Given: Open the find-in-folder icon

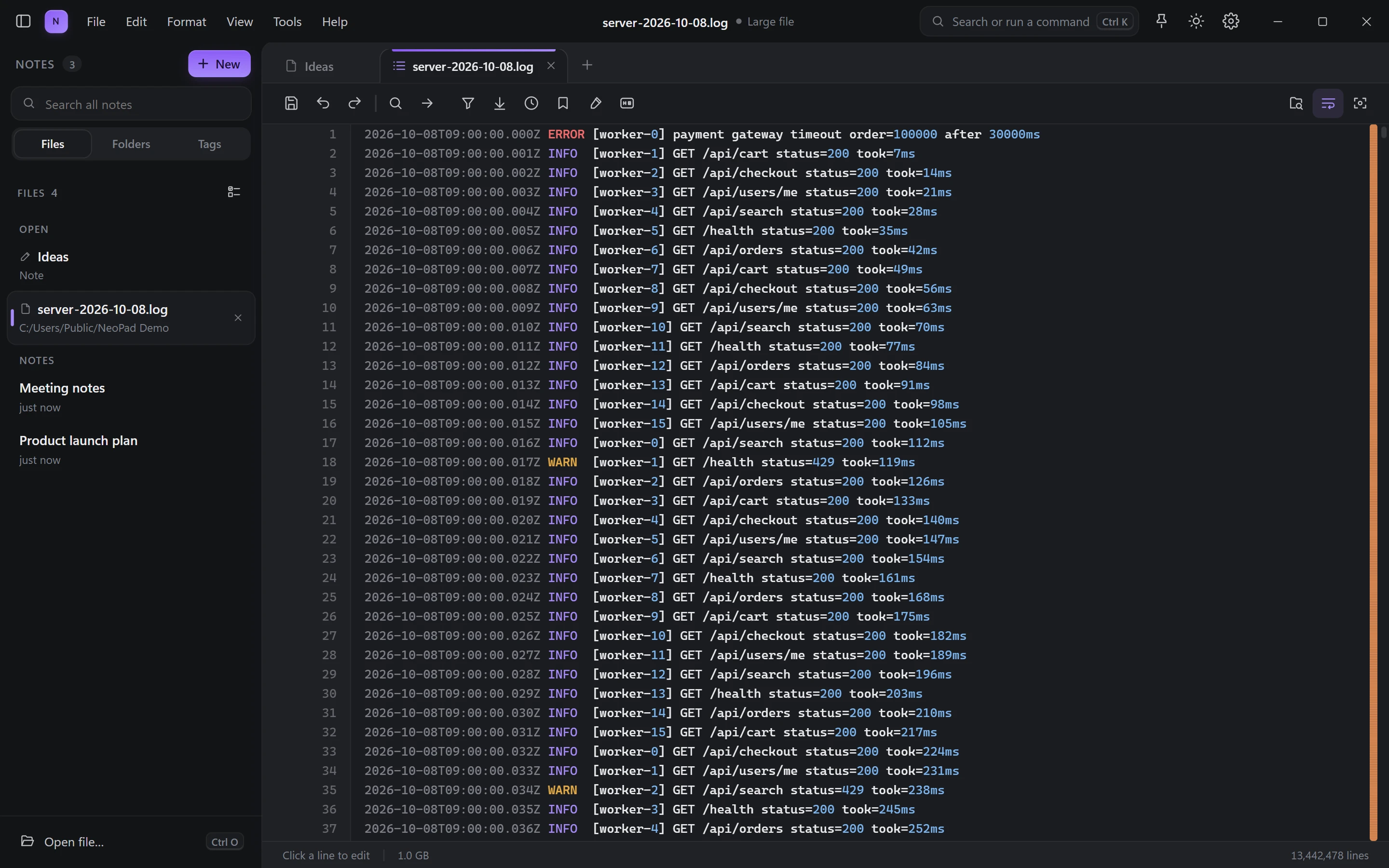Looking at the screenshot, I should [x=1295, y=103].
